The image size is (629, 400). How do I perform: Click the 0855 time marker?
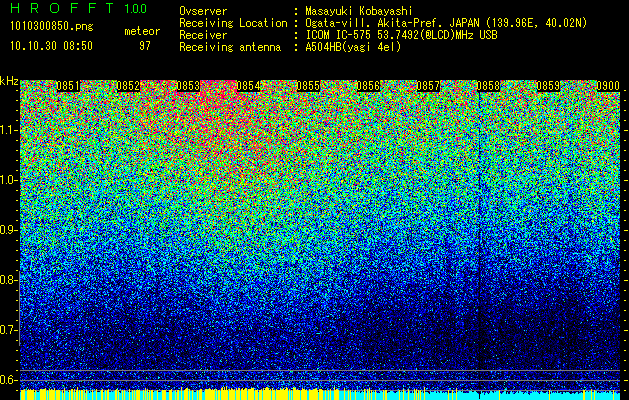308,86
